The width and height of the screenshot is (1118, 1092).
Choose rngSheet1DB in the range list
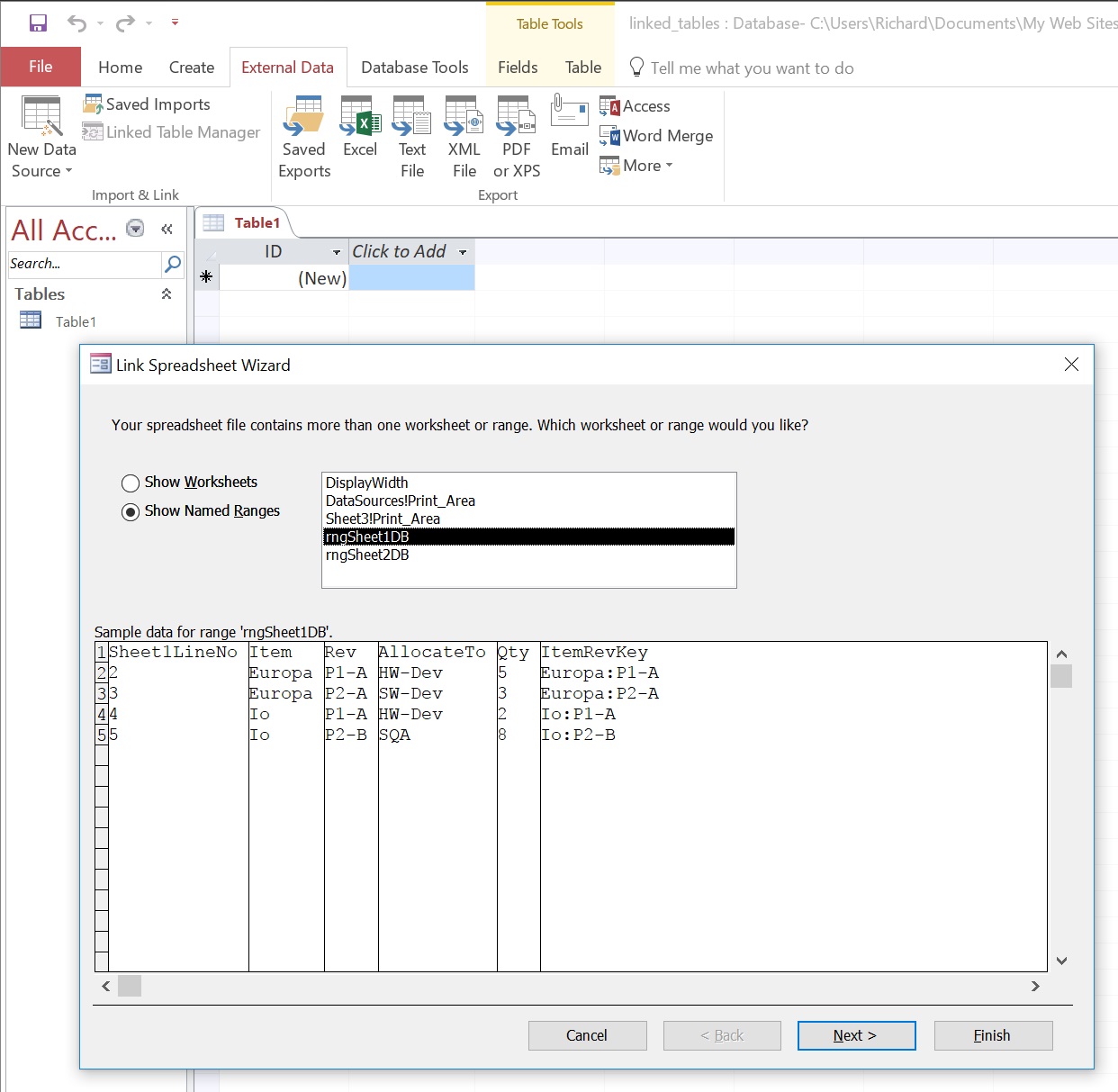click(529, 537)
